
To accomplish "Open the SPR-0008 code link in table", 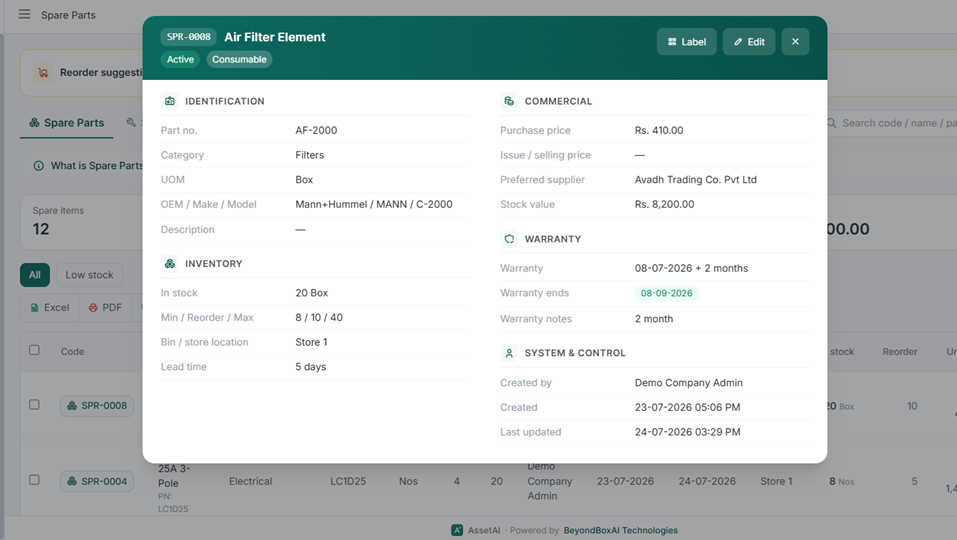I will (97, 406).
